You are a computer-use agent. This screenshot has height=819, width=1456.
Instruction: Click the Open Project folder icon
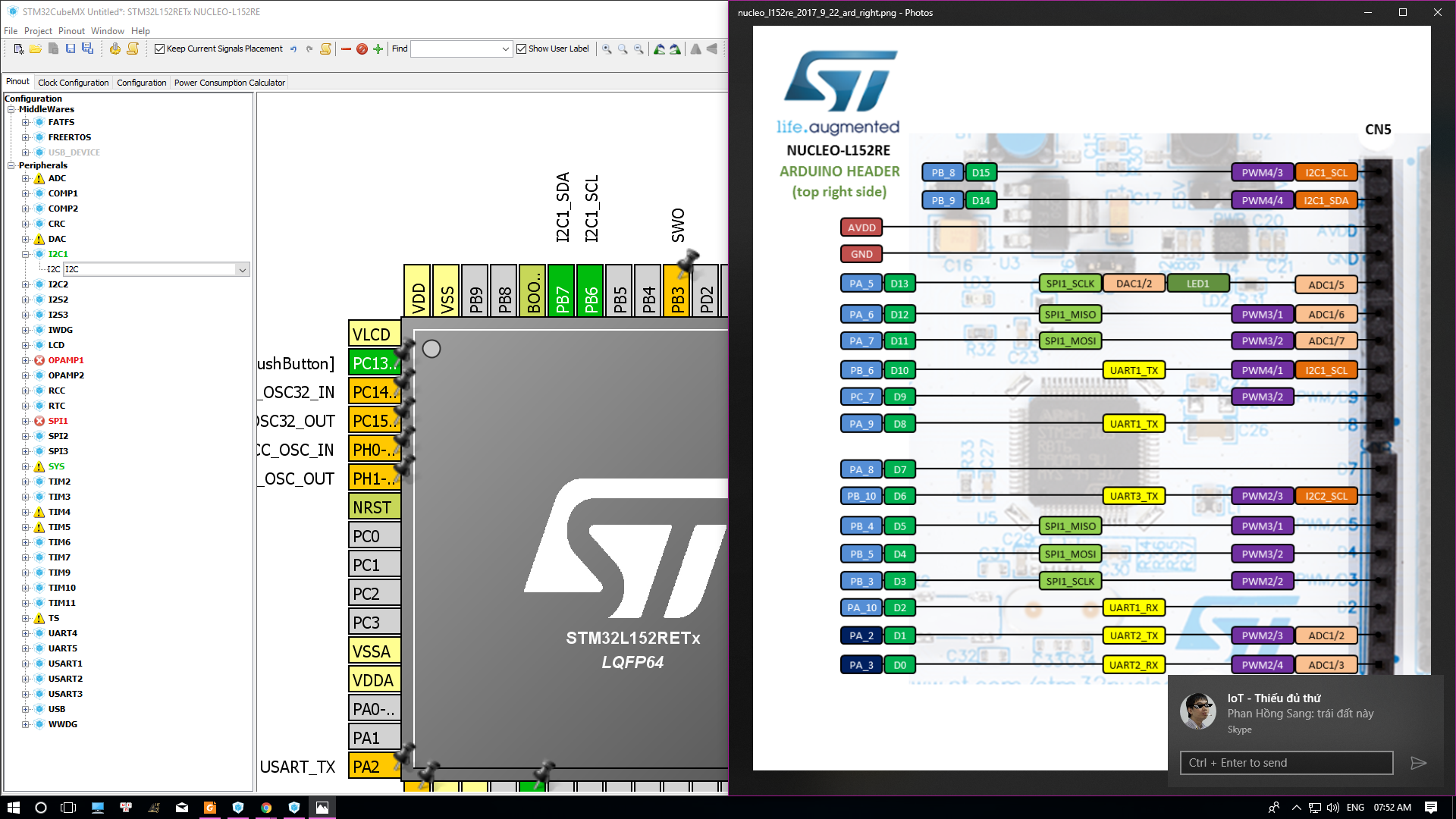(x=36, y=49)
